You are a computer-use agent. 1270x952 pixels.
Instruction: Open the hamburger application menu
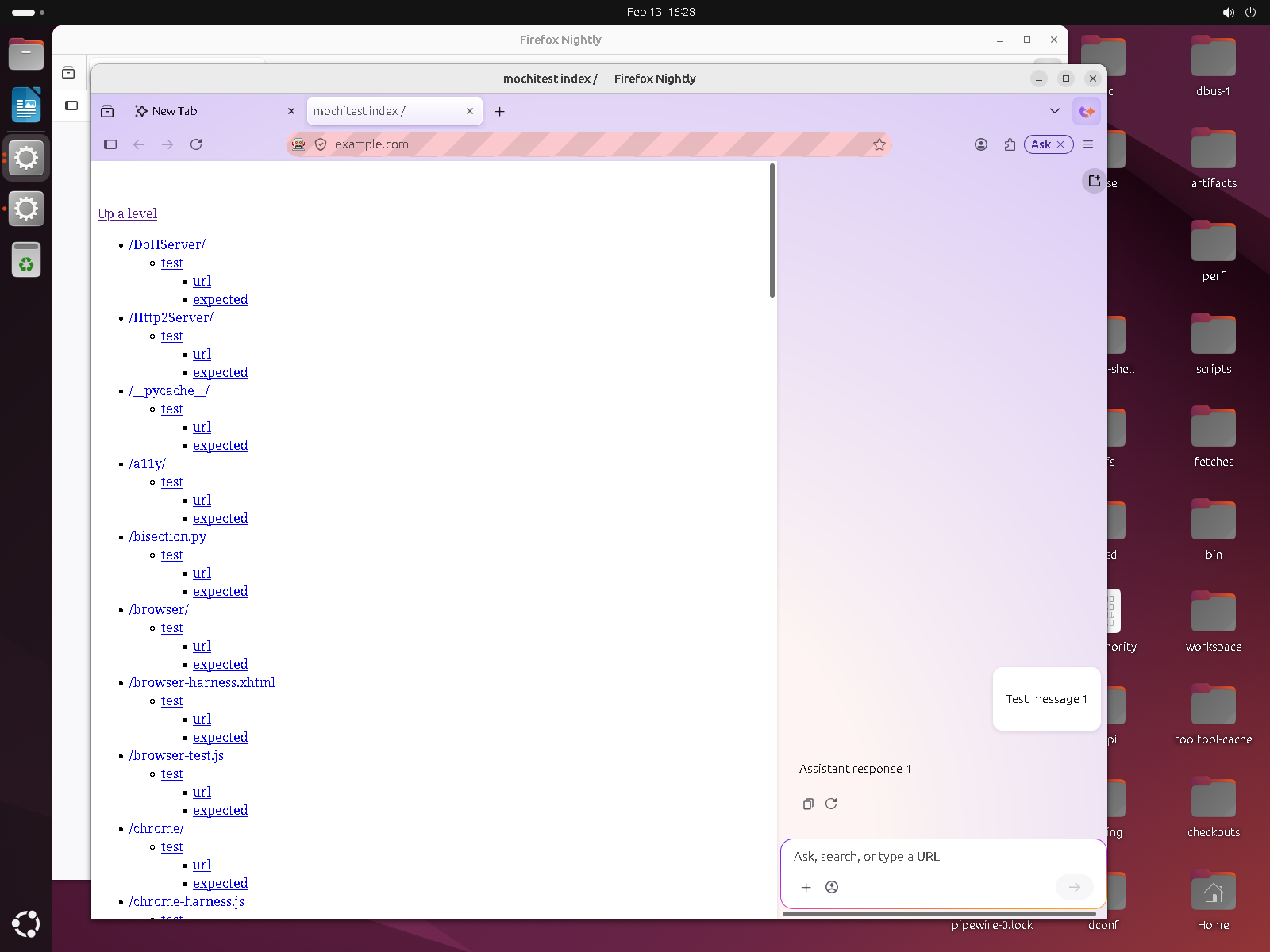coord(1088,144)
